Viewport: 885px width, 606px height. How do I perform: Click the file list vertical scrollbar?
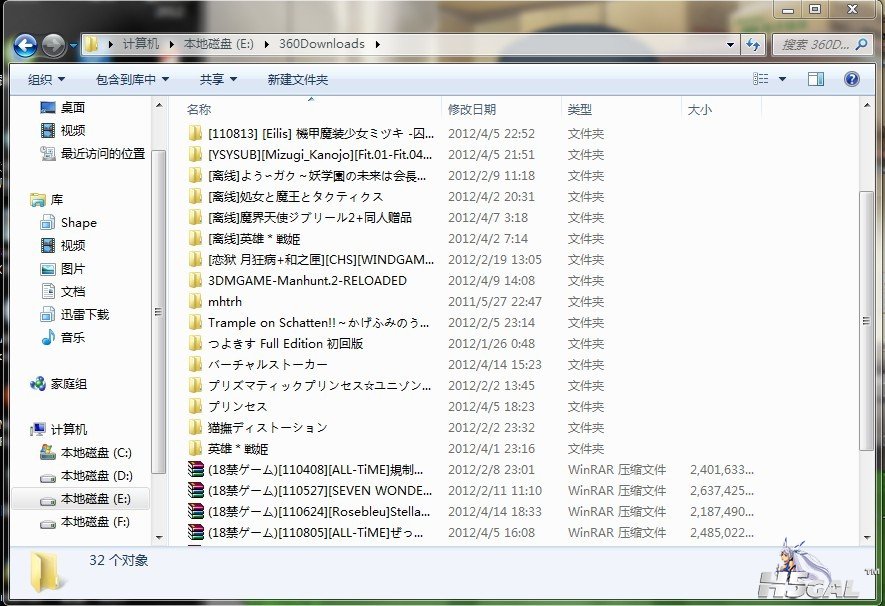pyautogui.click(x=868, y=300)
